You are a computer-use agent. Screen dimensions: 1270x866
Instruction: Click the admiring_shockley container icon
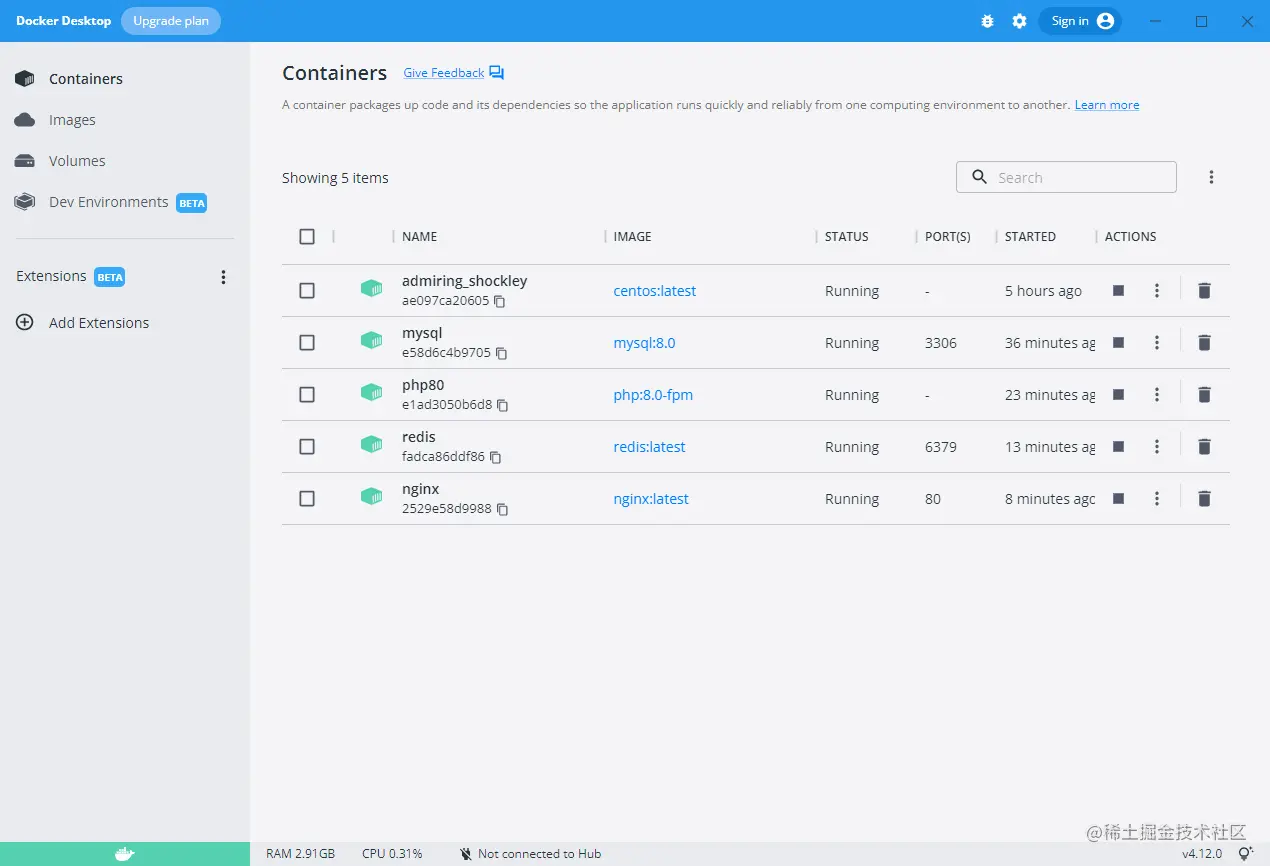coord(372,289)
